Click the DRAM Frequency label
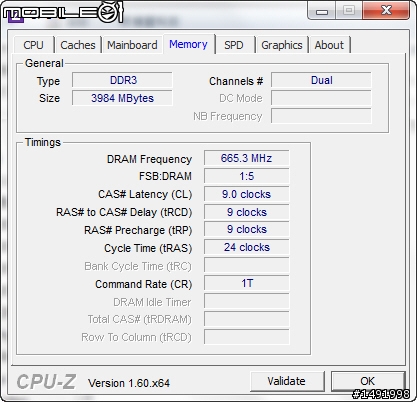Viewport: 417px width, 402px height. [149, 159]
